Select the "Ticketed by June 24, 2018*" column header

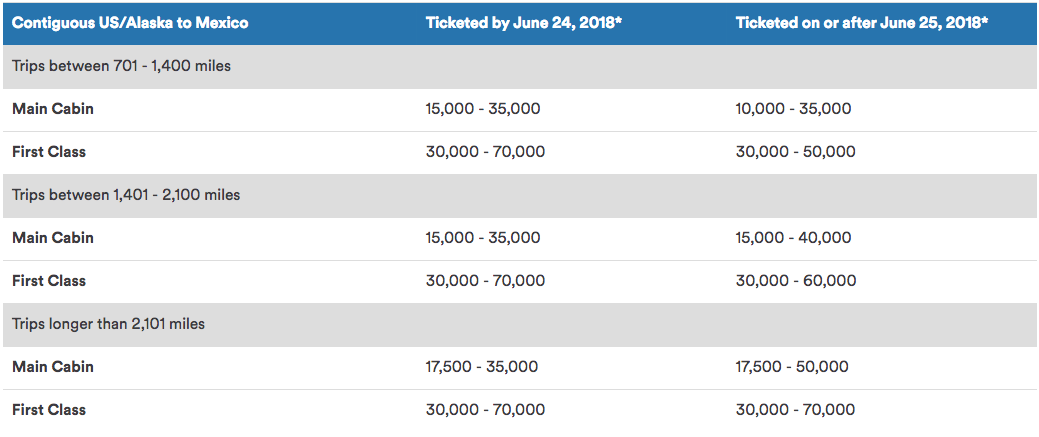pos(524,22)
